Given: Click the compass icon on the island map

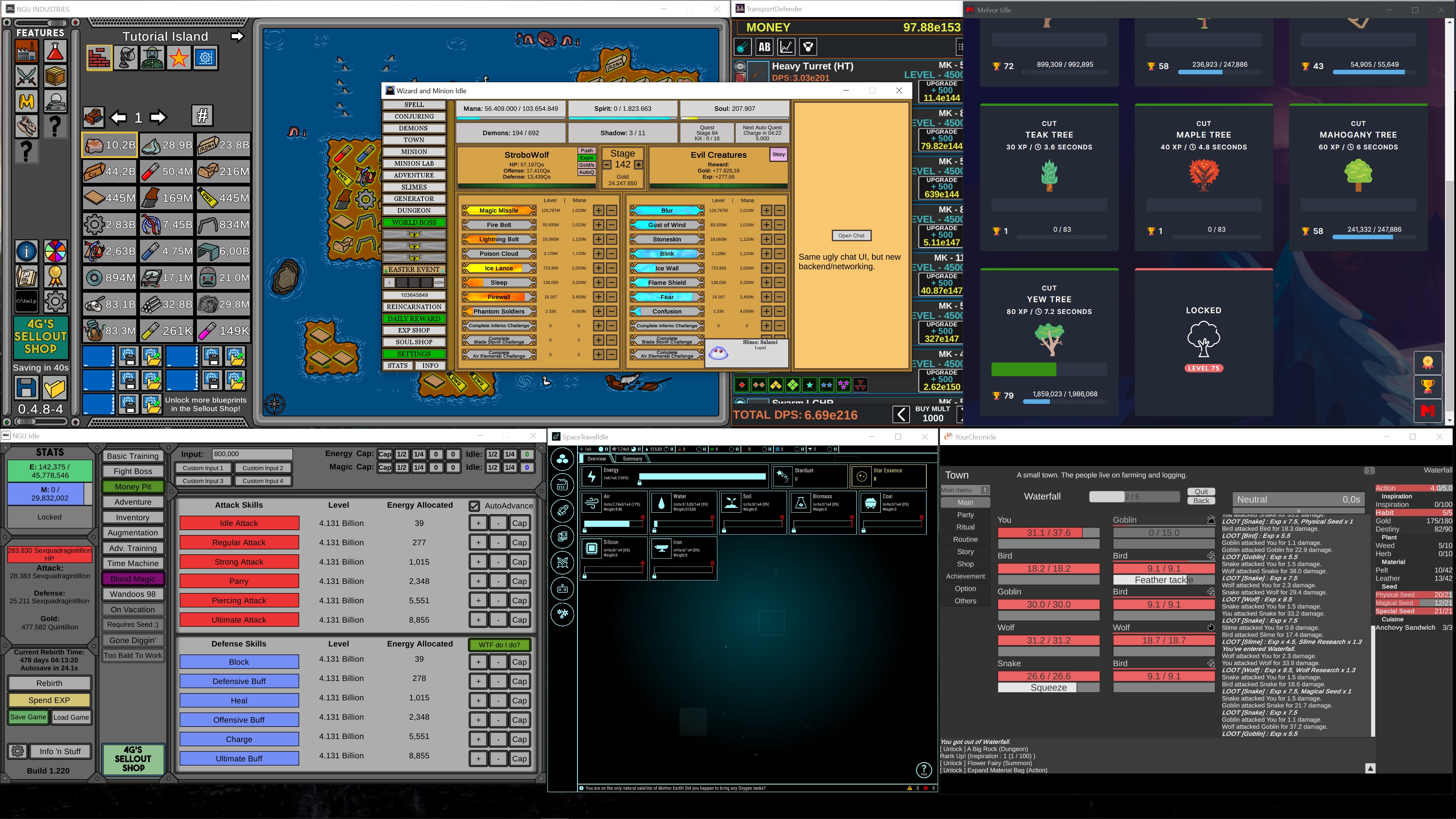Looking at the screenshot, I should click(x=275, y=403).
